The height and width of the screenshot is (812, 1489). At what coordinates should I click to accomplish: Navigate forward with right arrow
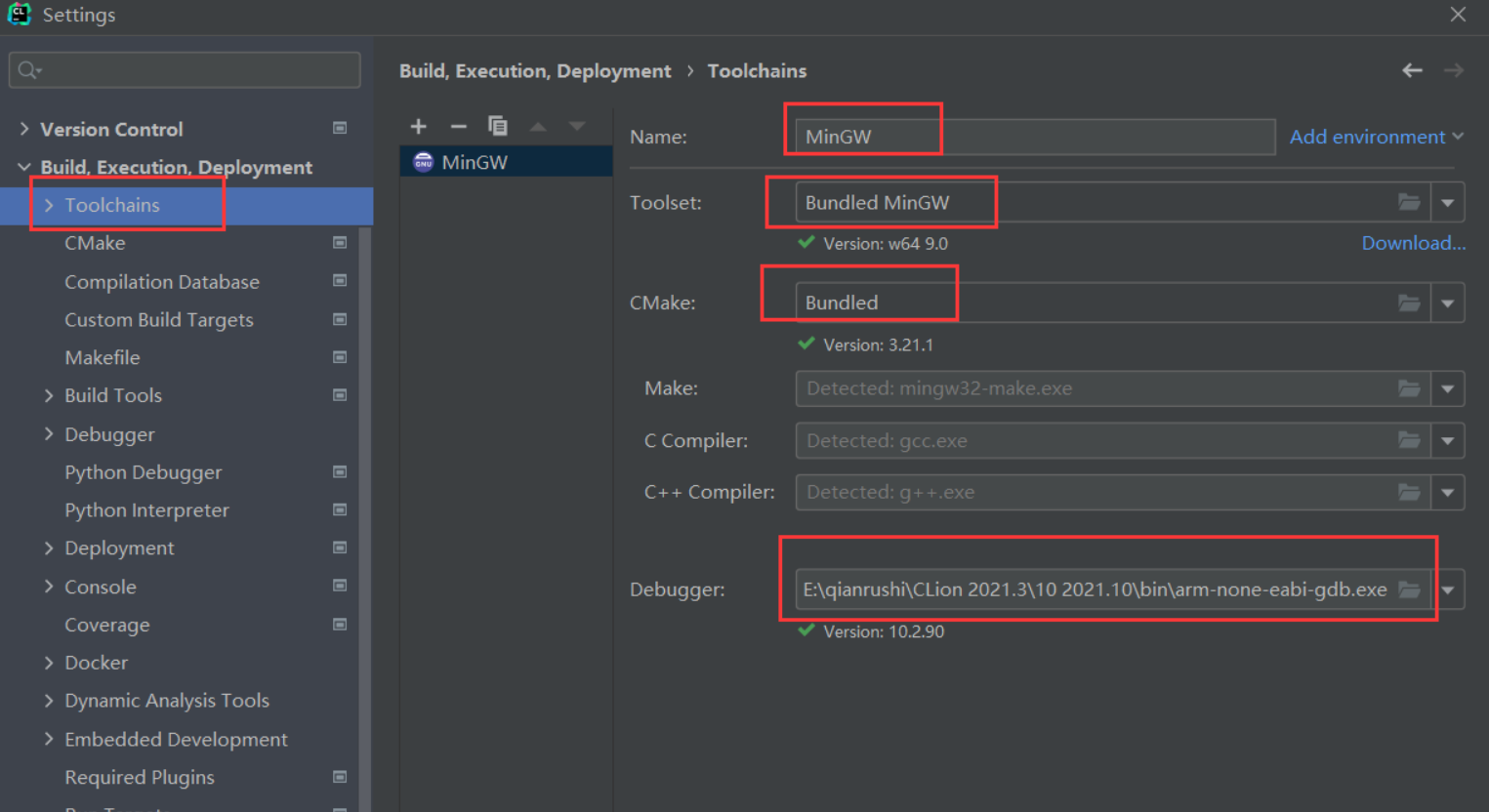pyautogui.click(x=1454, y=70)
